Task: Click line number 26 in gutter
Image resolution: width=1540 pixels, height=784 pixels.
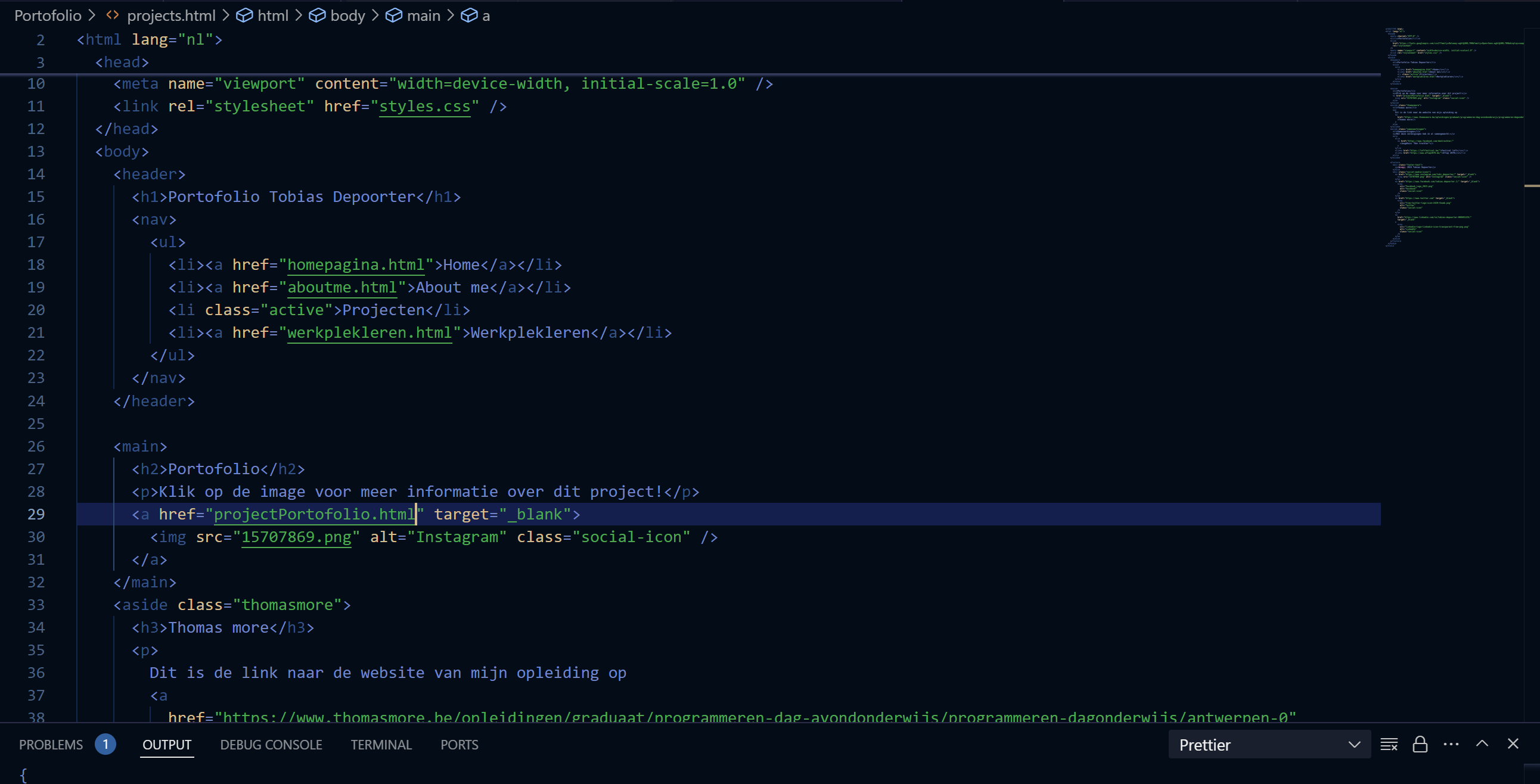Action: click(36, 446)
